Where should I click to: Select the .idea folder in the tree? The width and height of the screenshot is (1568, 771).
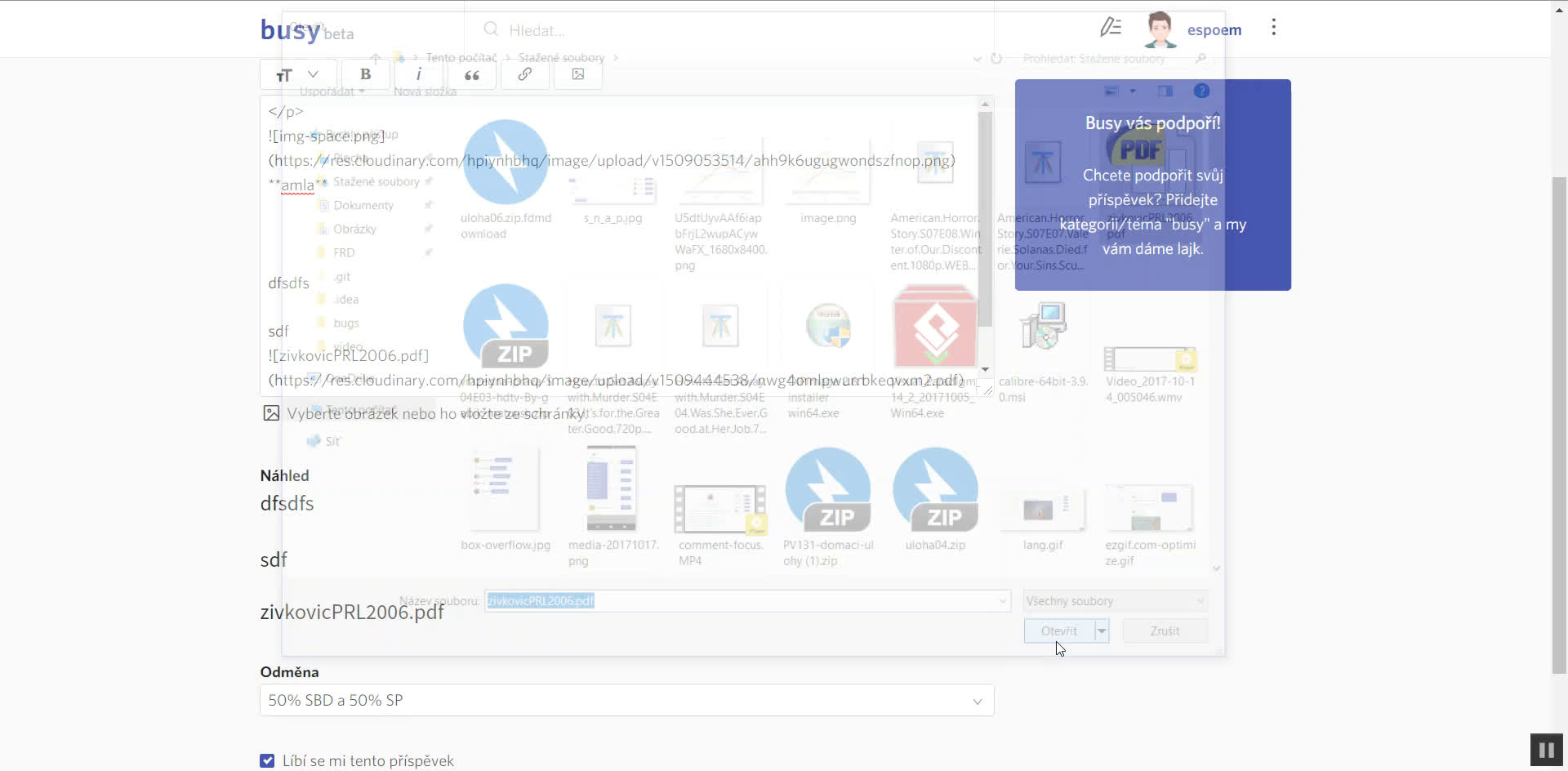tap(345, 300)
